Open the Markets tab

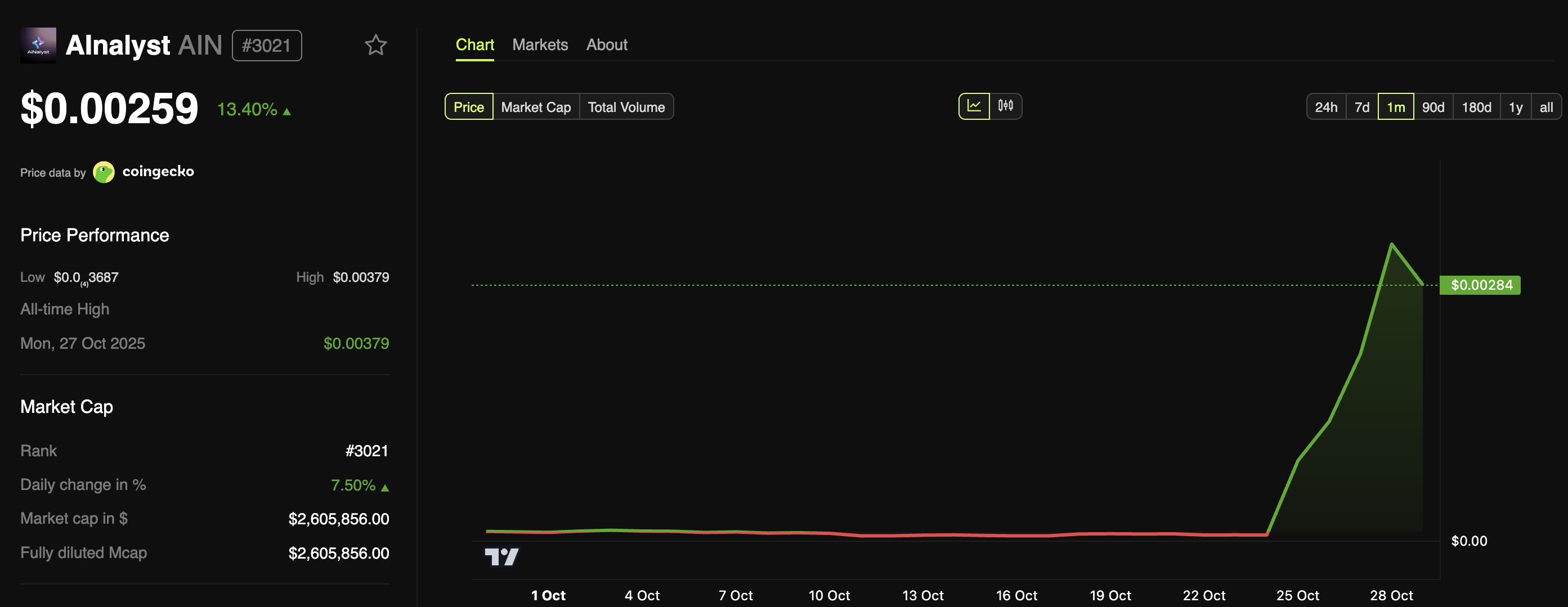(x=540, y=44)
